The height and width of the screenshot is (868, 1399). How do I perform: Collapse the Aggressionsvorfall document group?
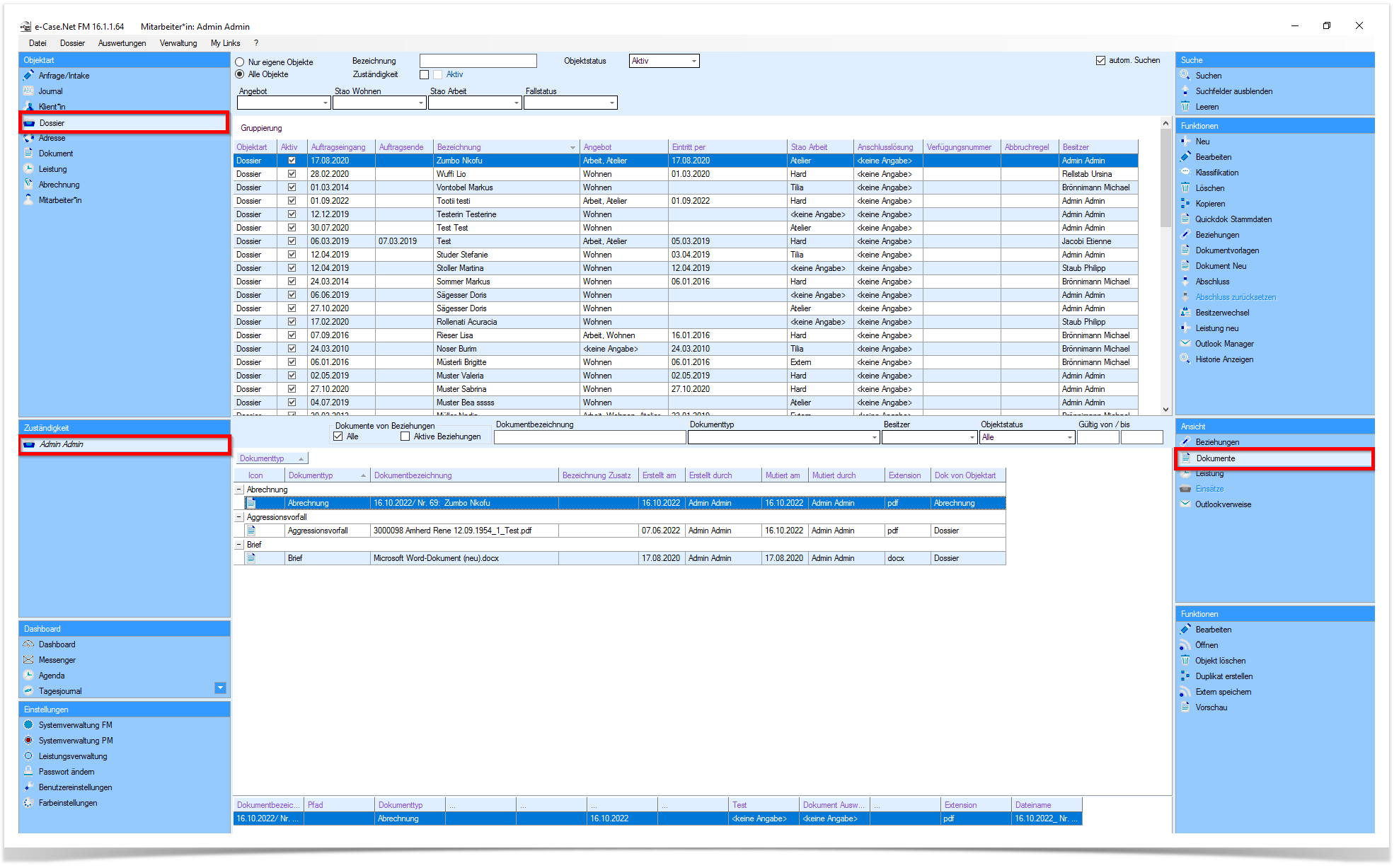pyautogui.click(x=238, y=517)
